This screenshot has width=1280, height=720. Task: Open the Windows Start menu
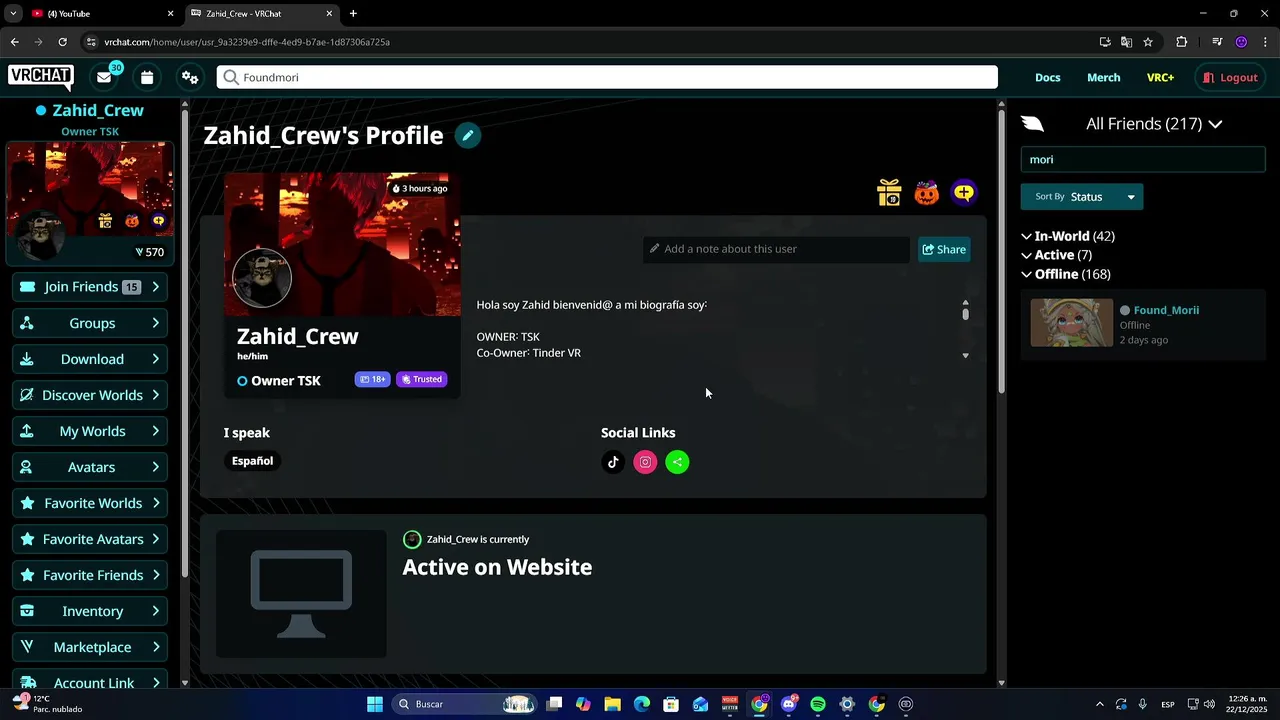click(375, 704)
